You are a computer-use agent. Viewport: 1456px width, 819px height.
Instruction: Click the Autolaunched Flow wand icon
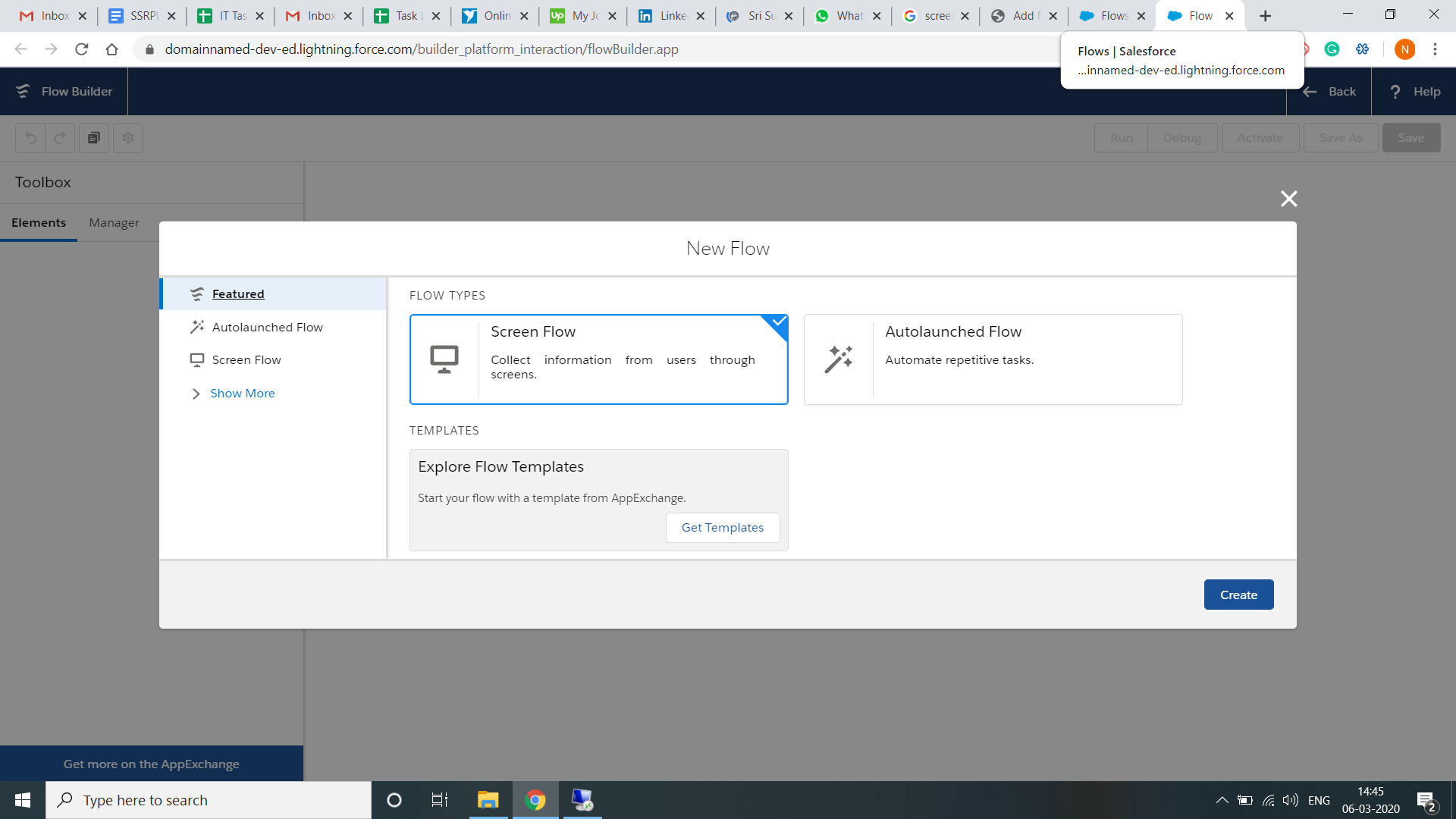tap(838, 358)
